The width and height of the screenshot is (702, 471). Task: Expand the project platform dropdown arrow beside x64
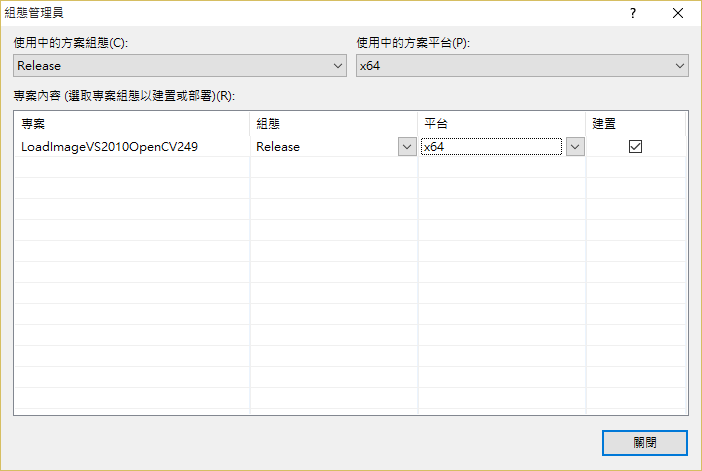(575, 147)
